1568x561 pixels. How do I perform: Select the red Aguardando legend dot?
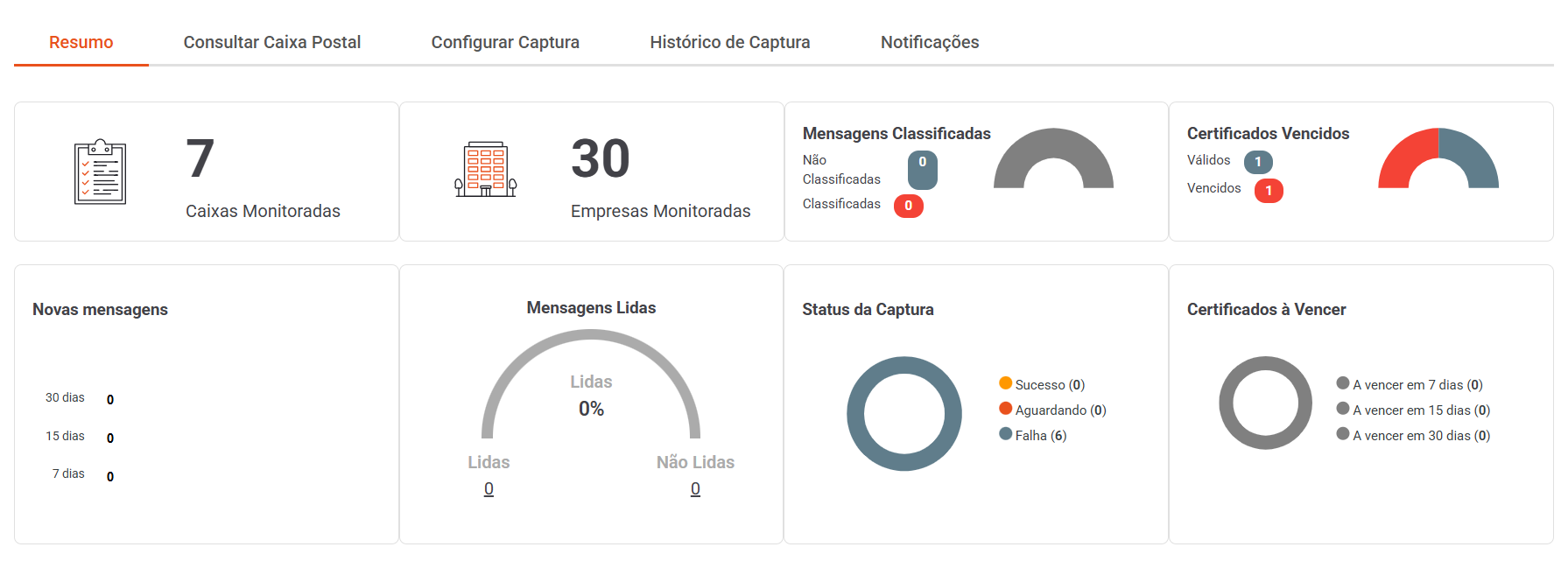[1006, 409]
